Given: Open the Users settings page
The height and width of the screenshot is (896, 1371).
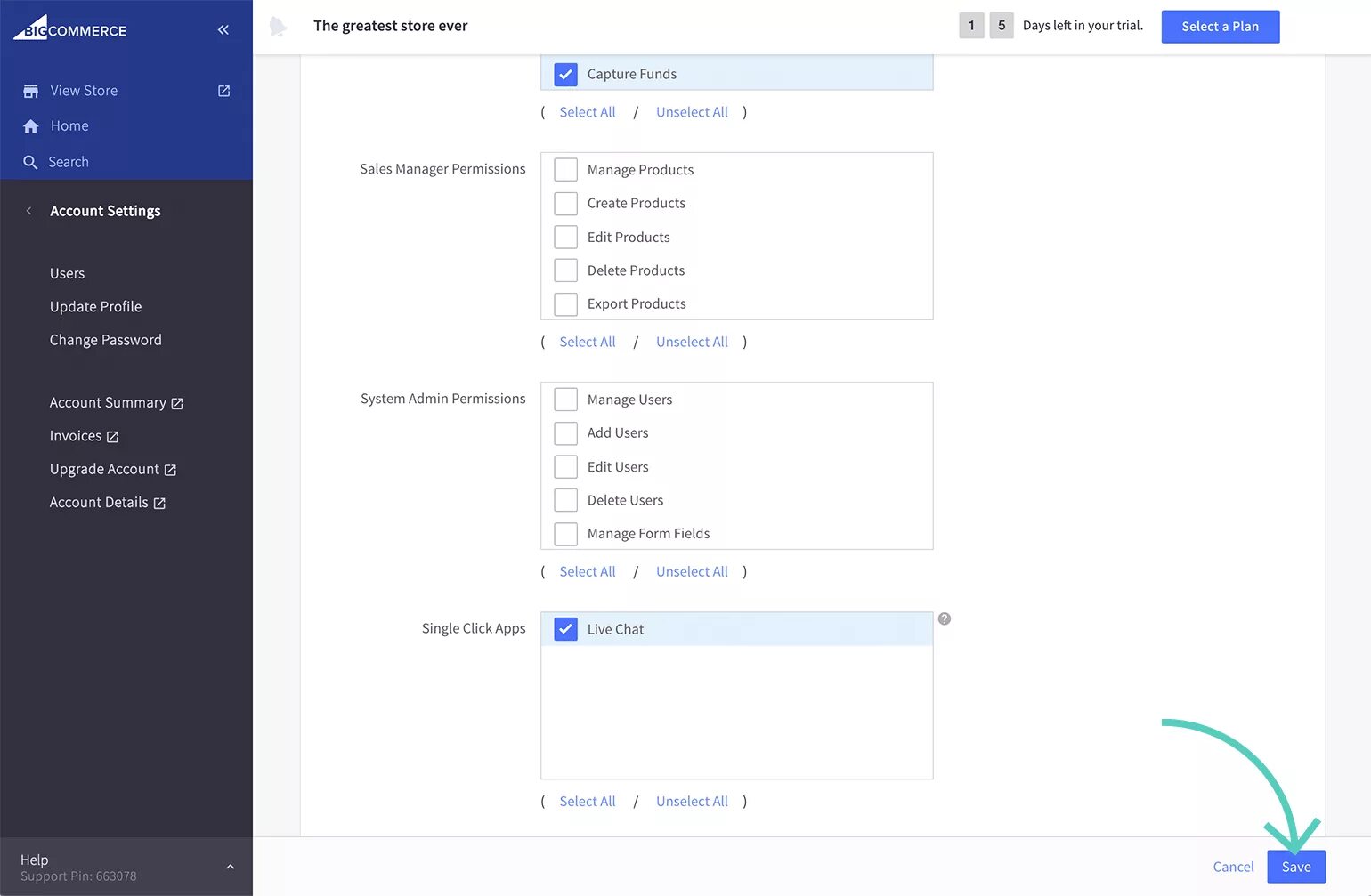Looking at the screenshot, I should point(67,273).
